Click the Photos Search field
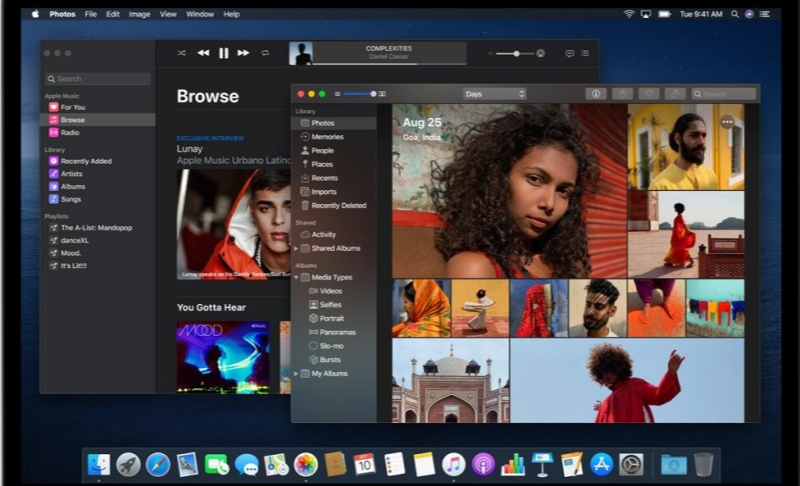 pyautogui.click(x=723, y=94)
